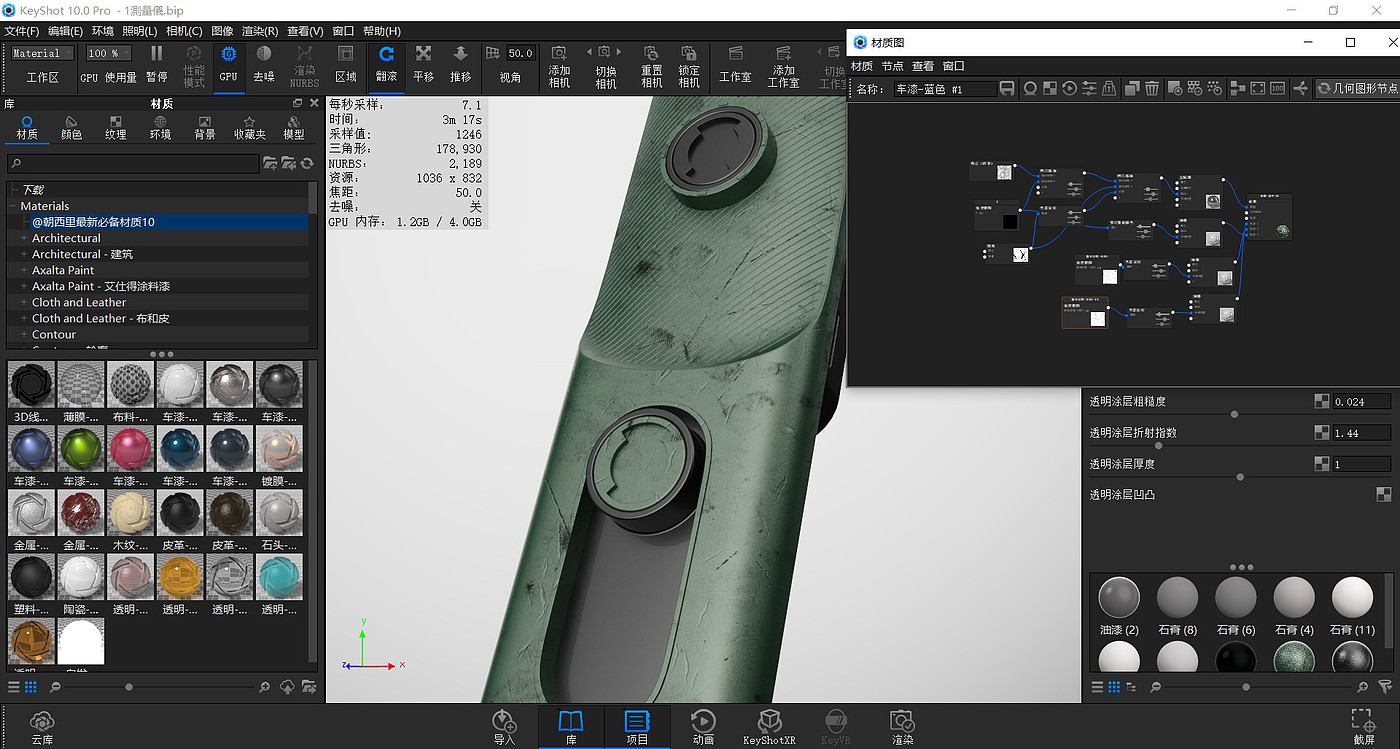1400x749 pixels.
Task: Click the material library search field
Action: point(135,163)
